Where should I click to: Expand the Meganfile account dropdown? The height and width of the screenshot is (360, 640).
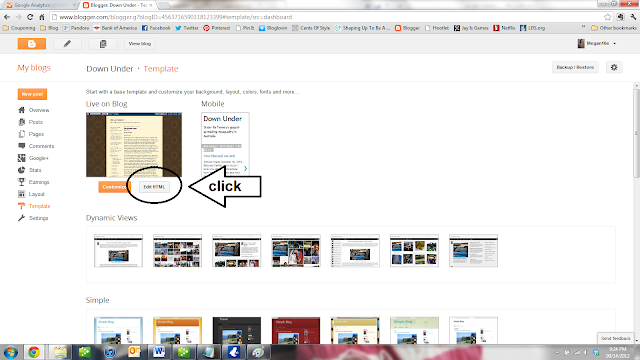pos(615,44)
